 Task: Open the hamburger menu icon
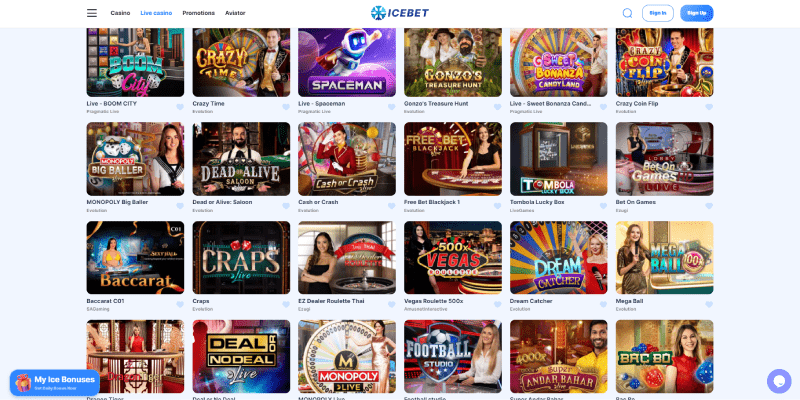92,13
